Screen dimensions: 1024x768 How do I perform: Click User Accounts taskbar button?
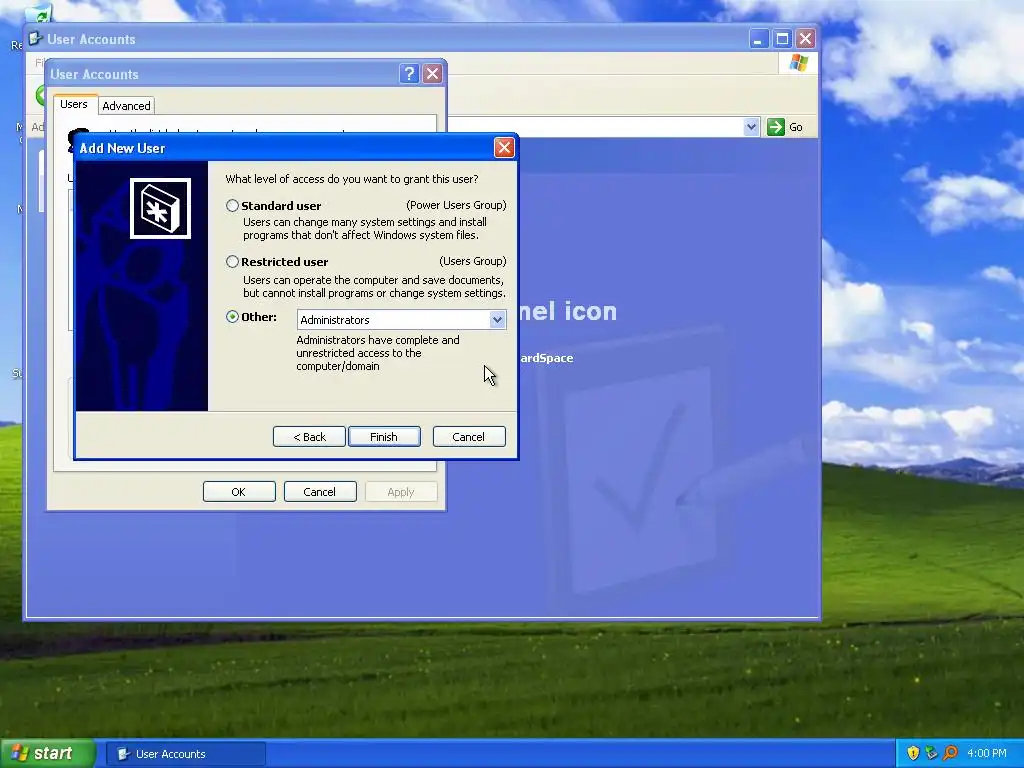pyautogui.click(x=186, y=754)
